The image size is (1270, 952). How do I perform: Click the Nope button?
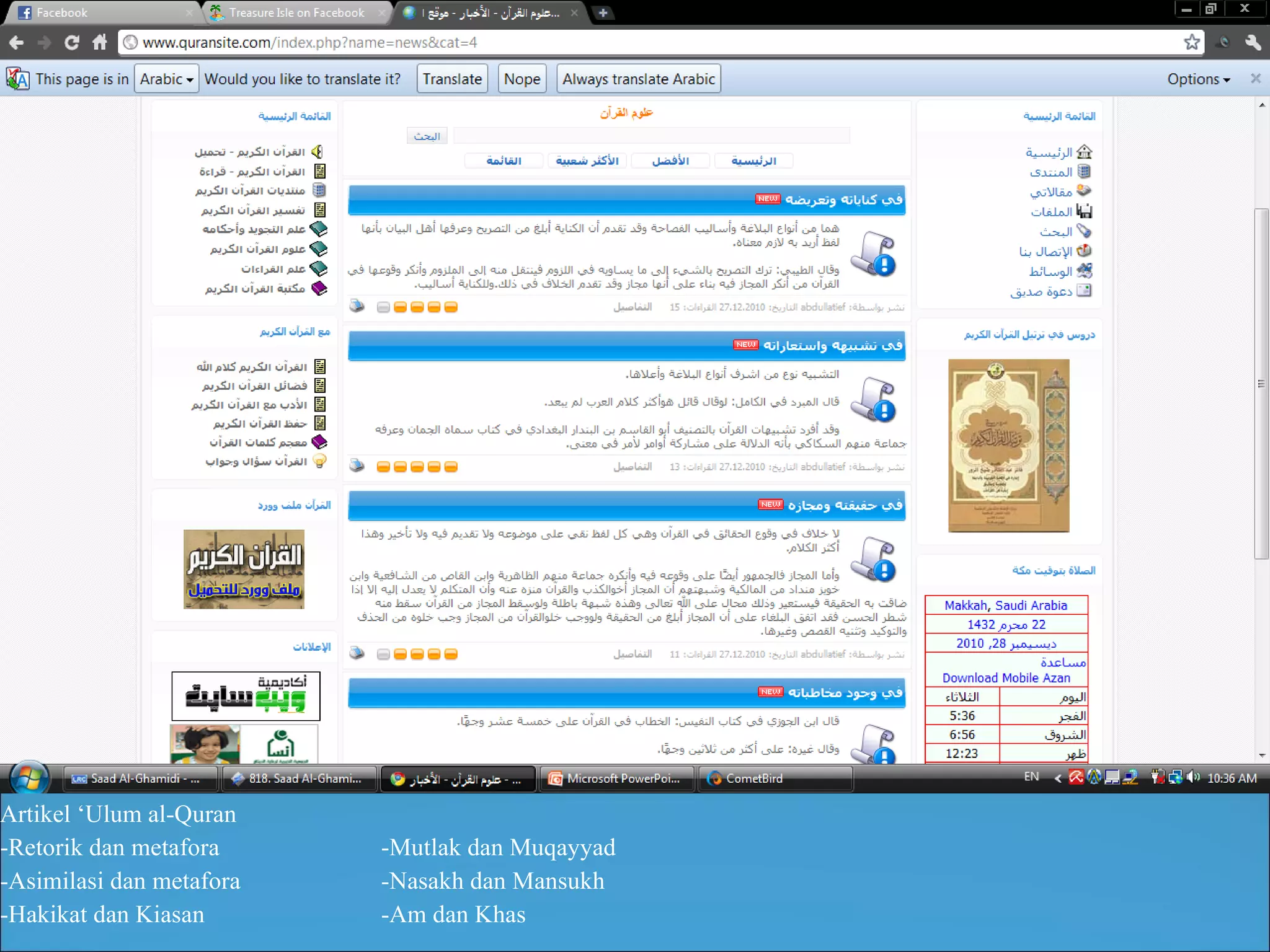coord(522,79)
